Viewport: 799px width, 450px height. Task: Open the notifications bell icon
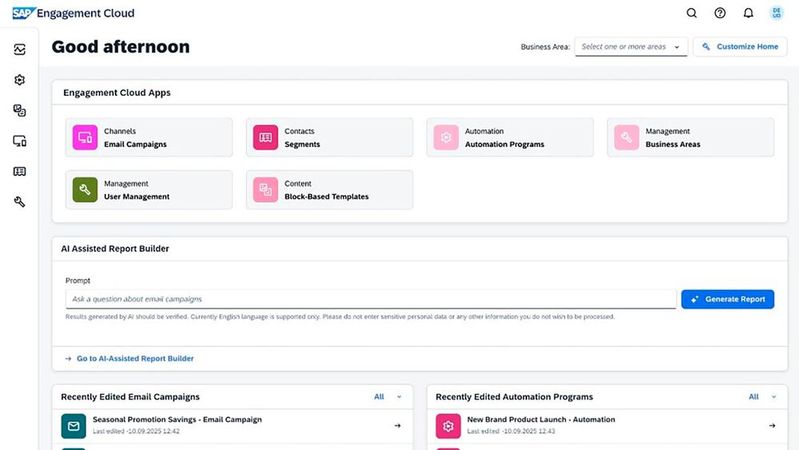[x=748, y=13]
